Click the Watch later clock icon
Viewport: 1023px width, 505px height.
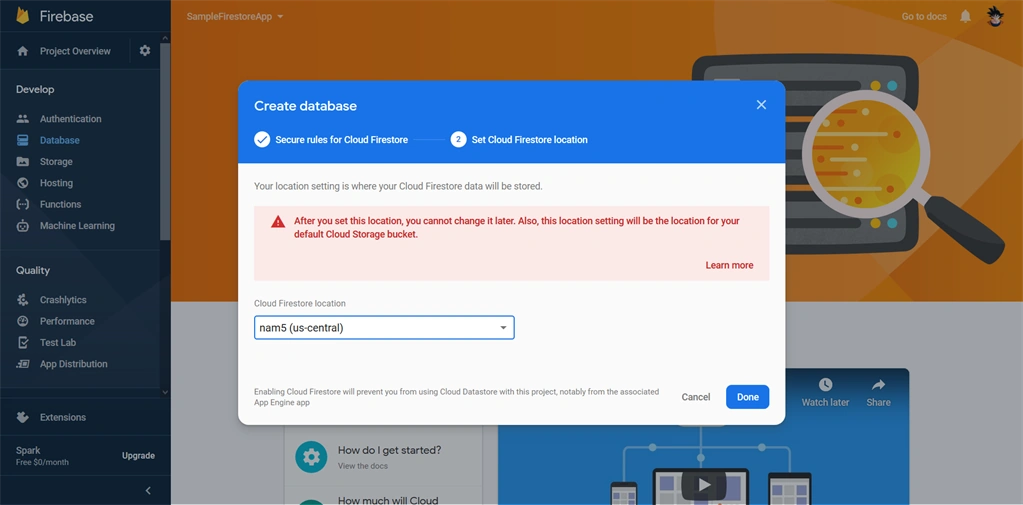tap(825, 384)
